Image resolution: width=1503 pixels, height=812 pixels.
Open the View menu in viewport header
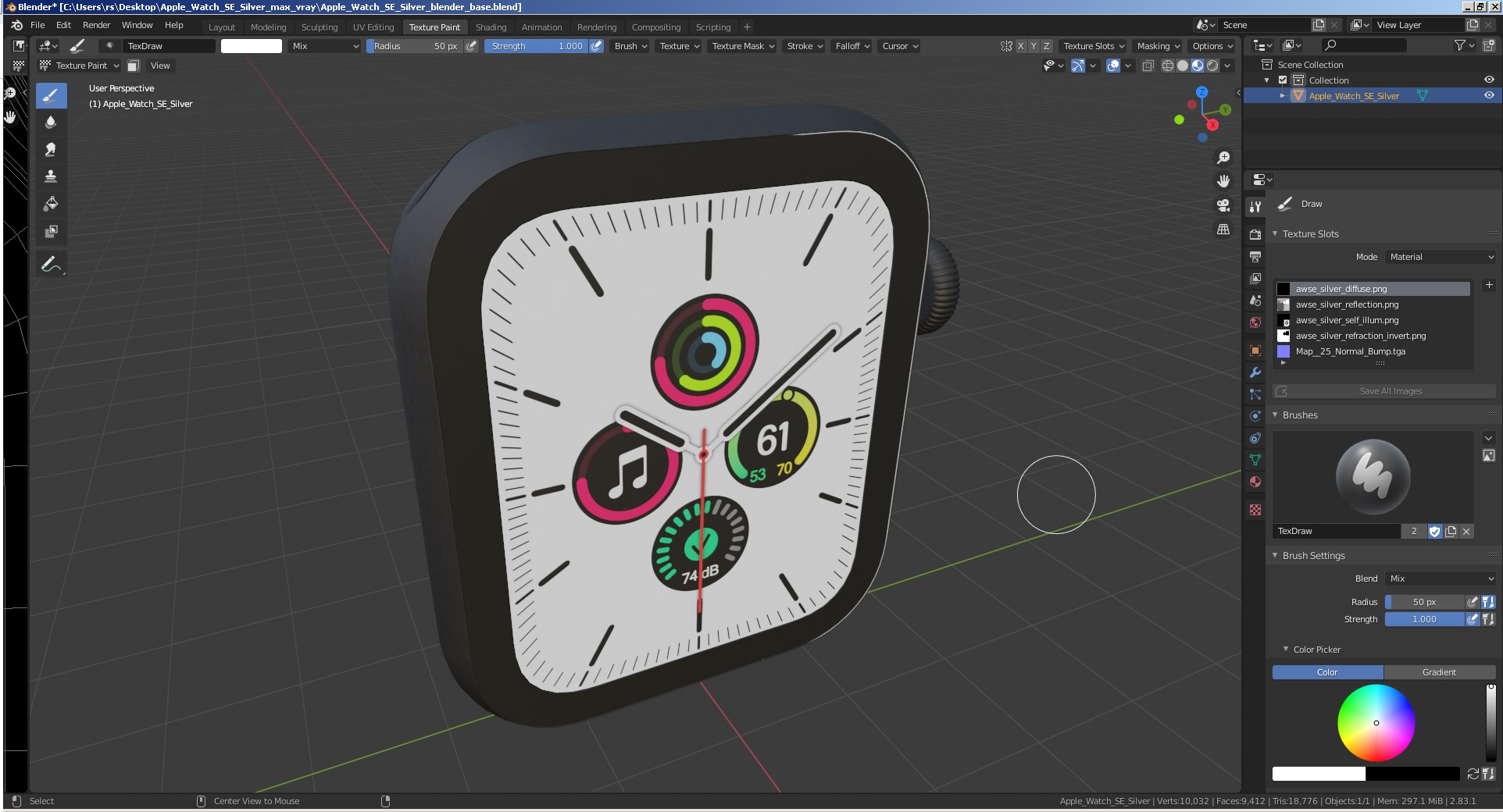click(160, 66)
